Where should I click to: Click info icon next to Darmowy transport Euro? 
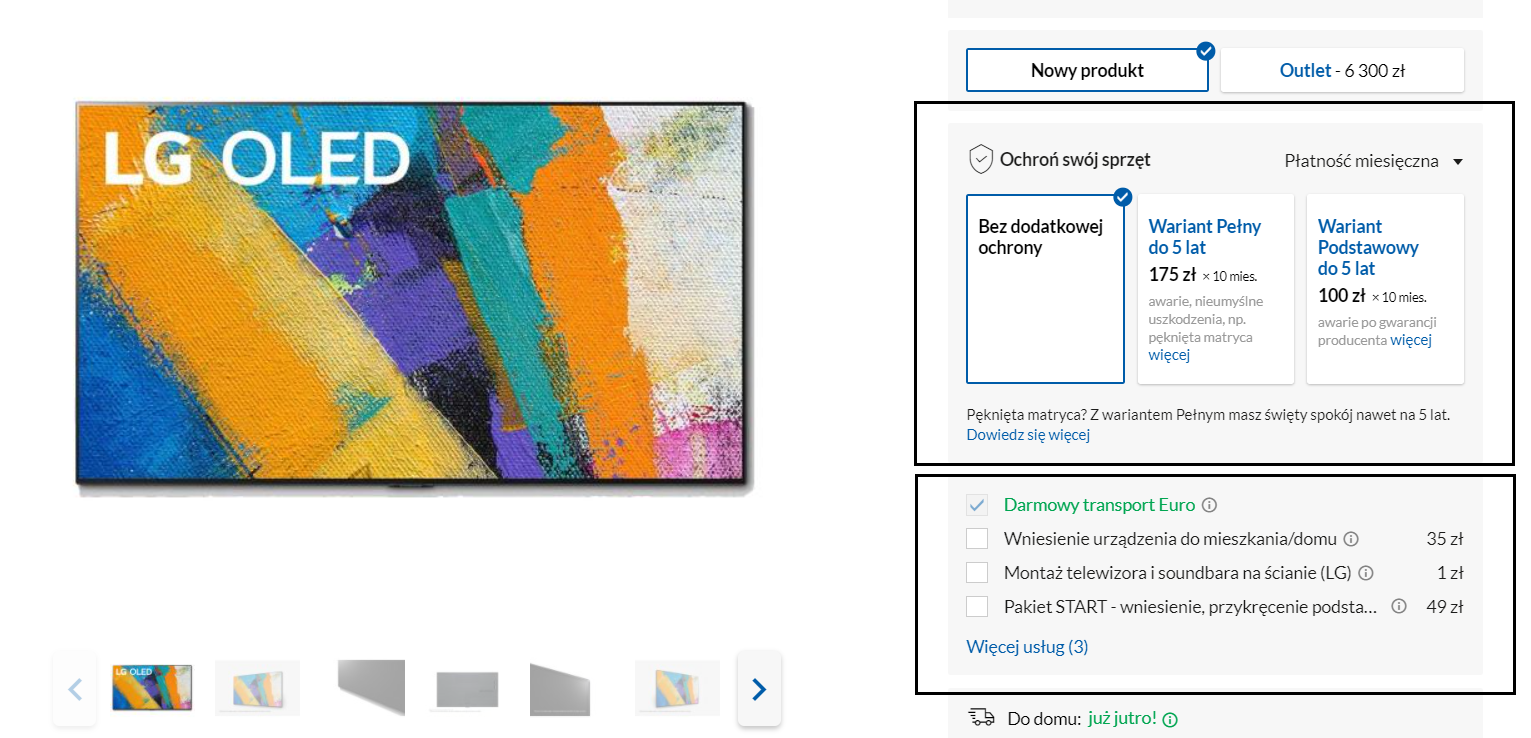tap(1210, 505)
